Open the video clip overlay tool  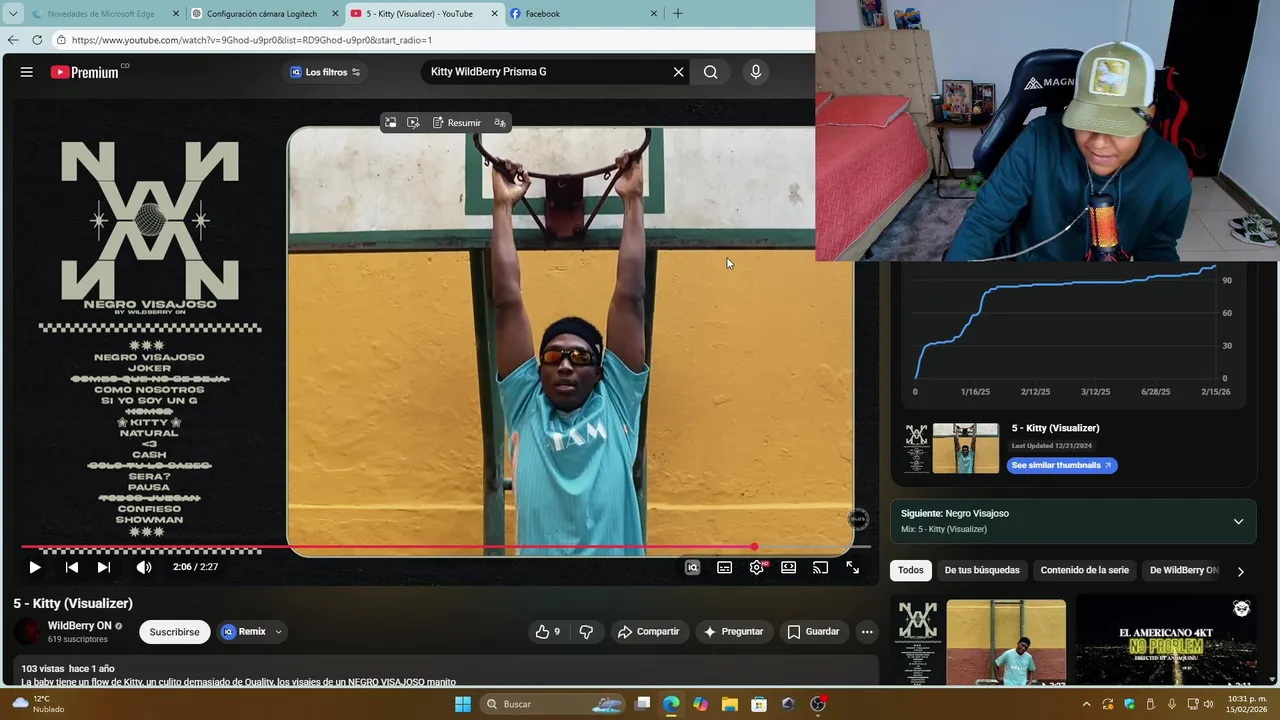coord(413,123)
